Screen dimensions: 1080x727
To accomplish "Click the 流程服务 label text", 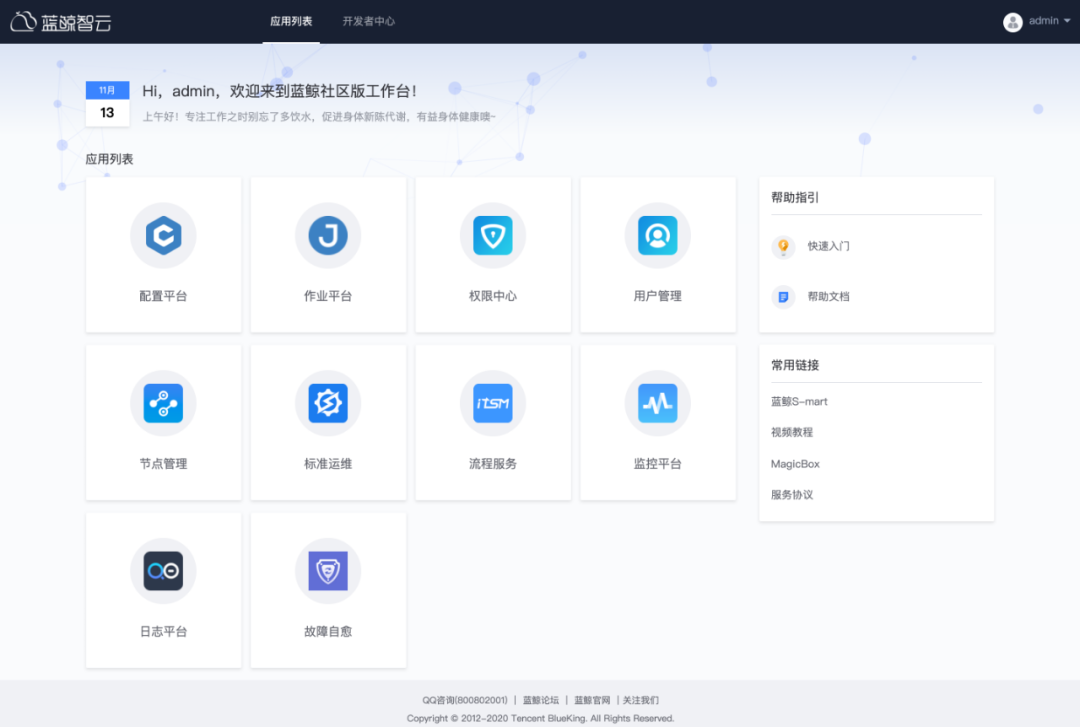I will pos(492,464).
